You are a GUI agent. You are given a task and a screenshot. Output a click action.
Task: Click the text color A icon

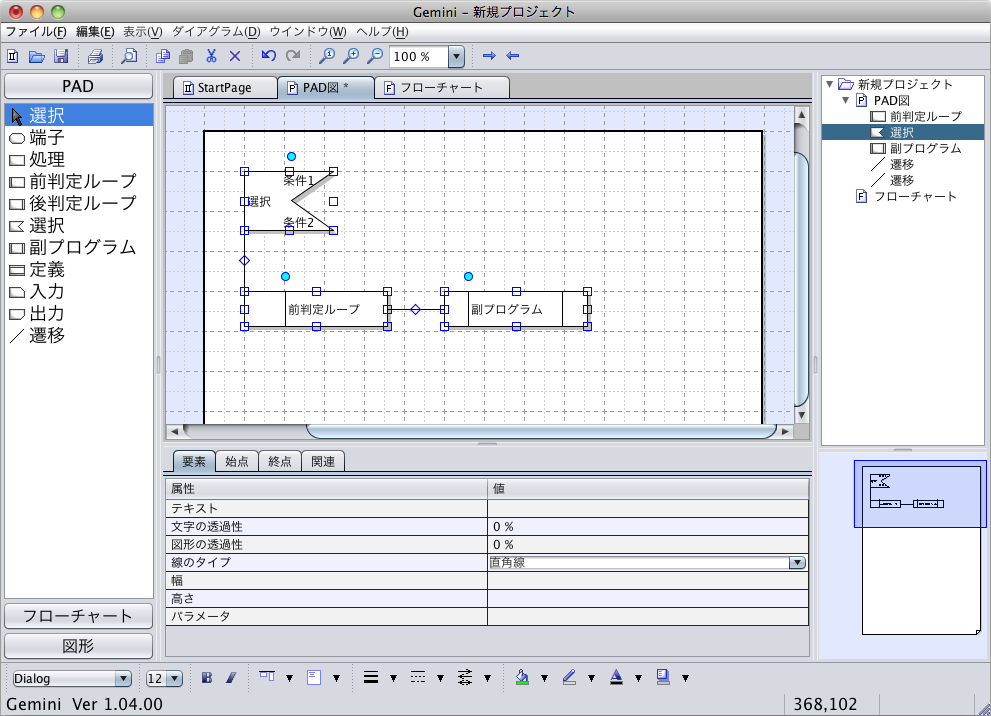coord(616,677)
